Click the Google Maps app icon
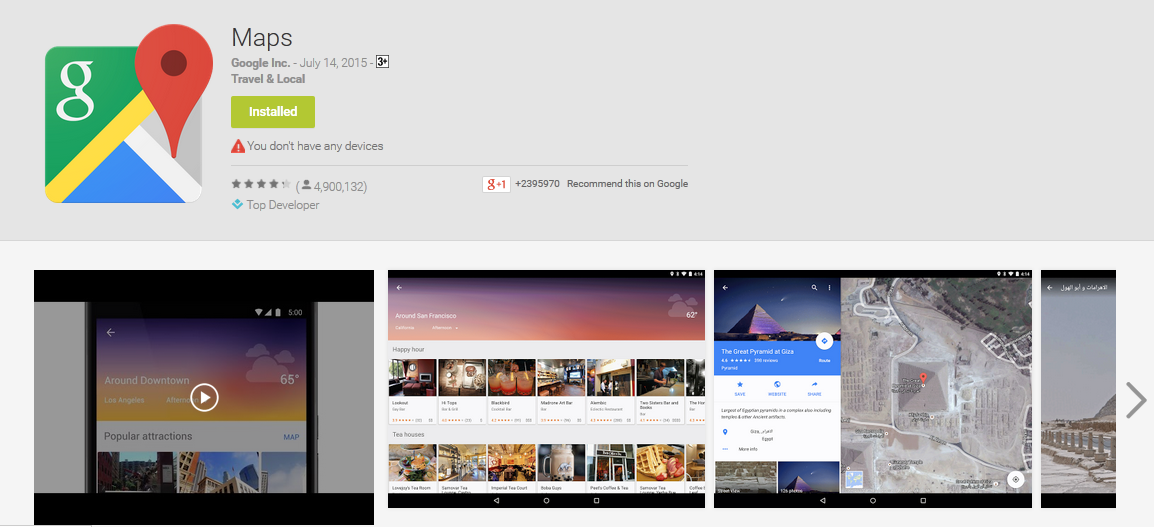Image resolution: width=1154 pixels, height=527 pixels. [129, 114]
